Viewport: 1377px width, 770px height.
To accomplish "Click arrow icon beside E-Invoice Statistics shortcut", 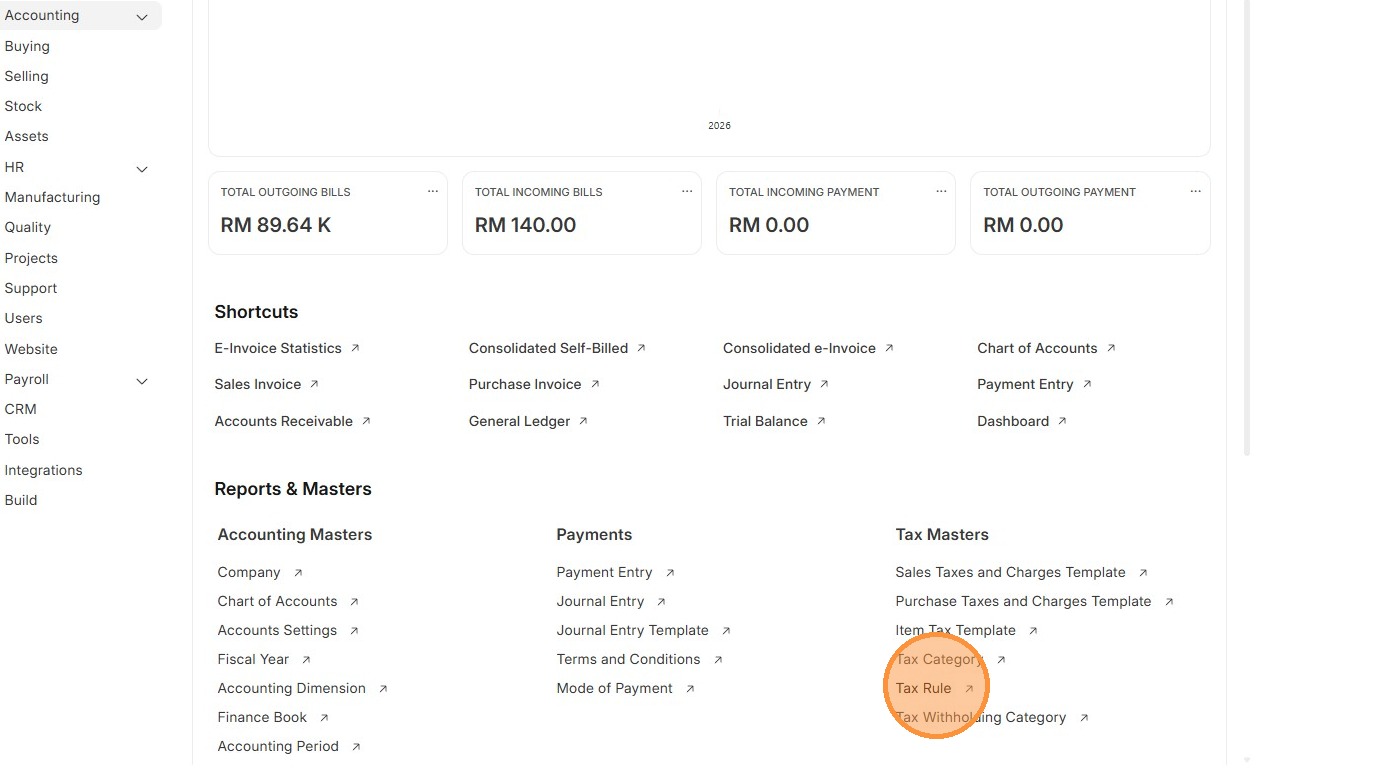I will tap(355, 348).
